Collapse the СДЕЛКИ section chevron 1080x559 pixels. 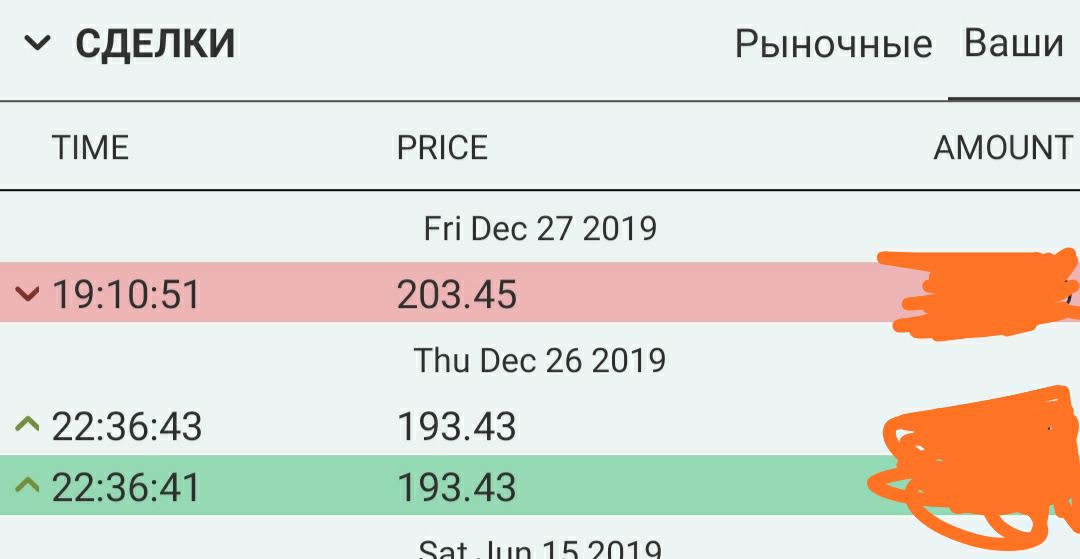tap(37, 44)
